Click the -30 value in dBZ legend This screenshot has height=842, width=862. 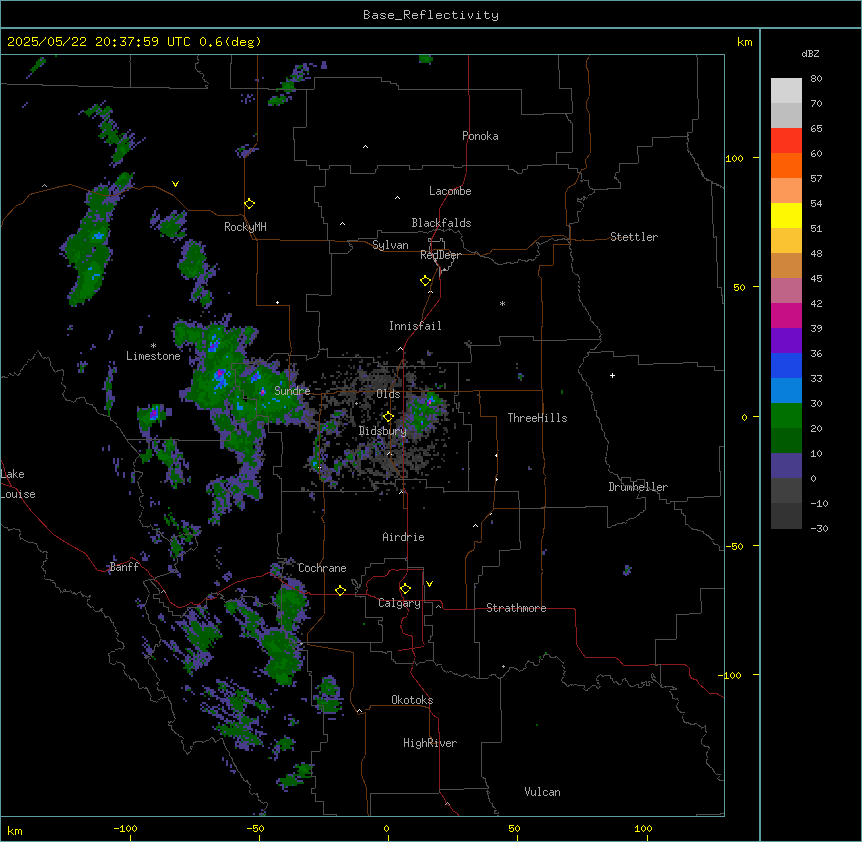(819, 528)
